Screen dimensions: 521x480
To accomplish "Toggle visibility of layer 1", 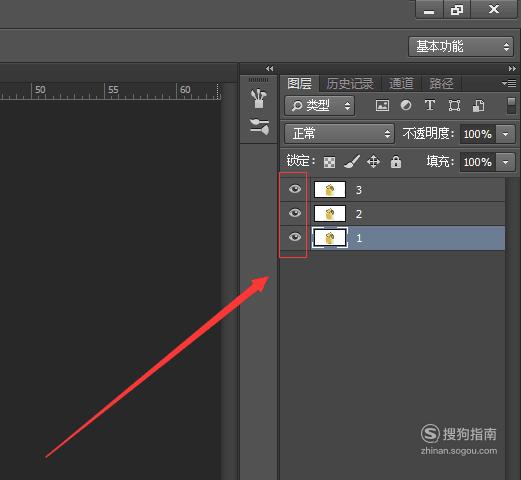I will point(295,237).
